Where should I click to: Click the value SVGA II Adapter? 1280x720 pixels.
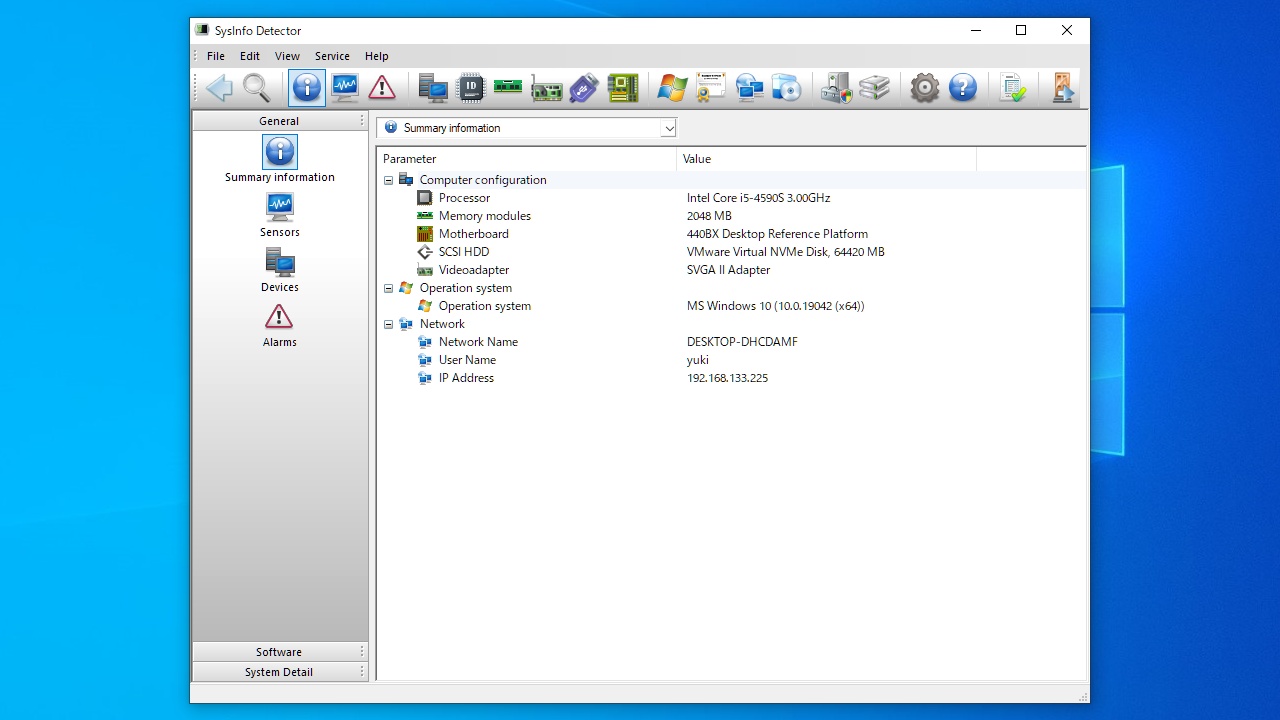coord(728,270)
